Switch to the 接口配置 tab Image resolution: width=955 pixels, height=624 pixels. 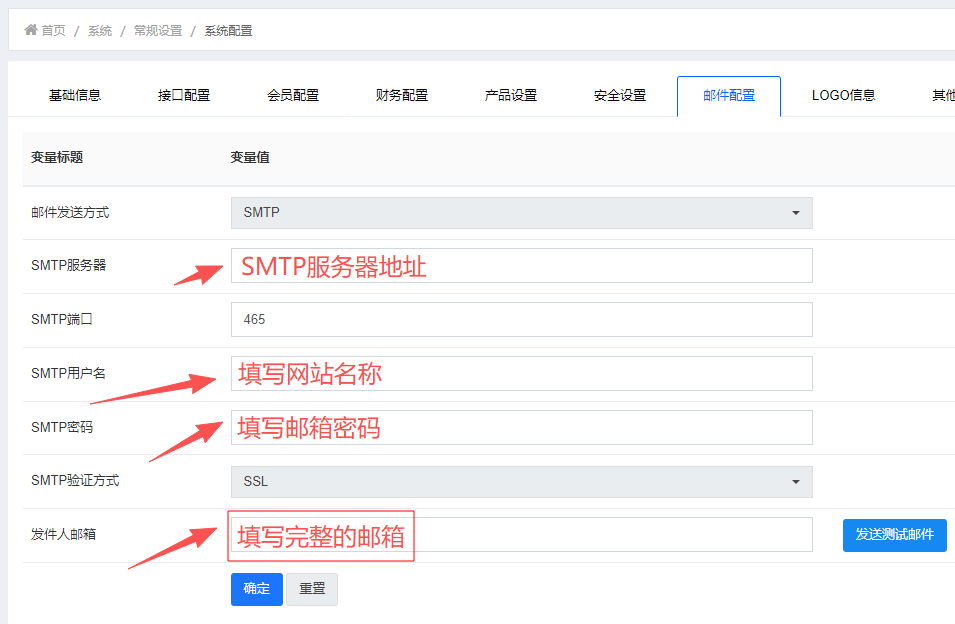click(x=184, y=96)
